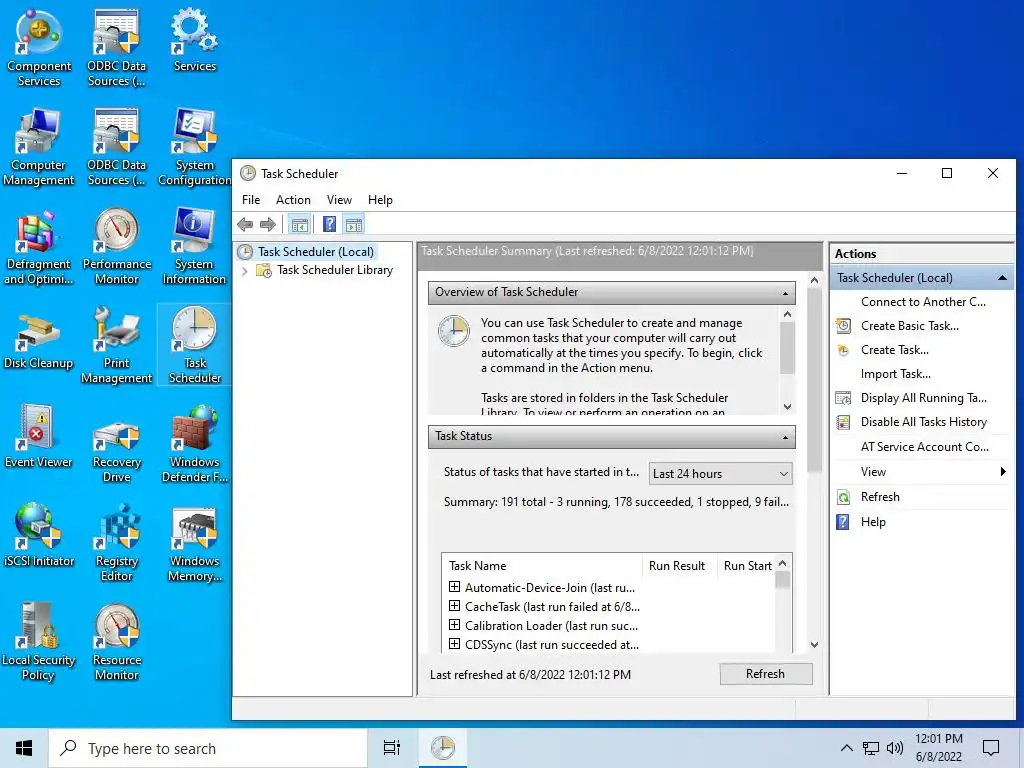Click the Forward arrow in Task Scheduler toolbar
Viewport: 1024px width, 768px height.
click(268, 225)
